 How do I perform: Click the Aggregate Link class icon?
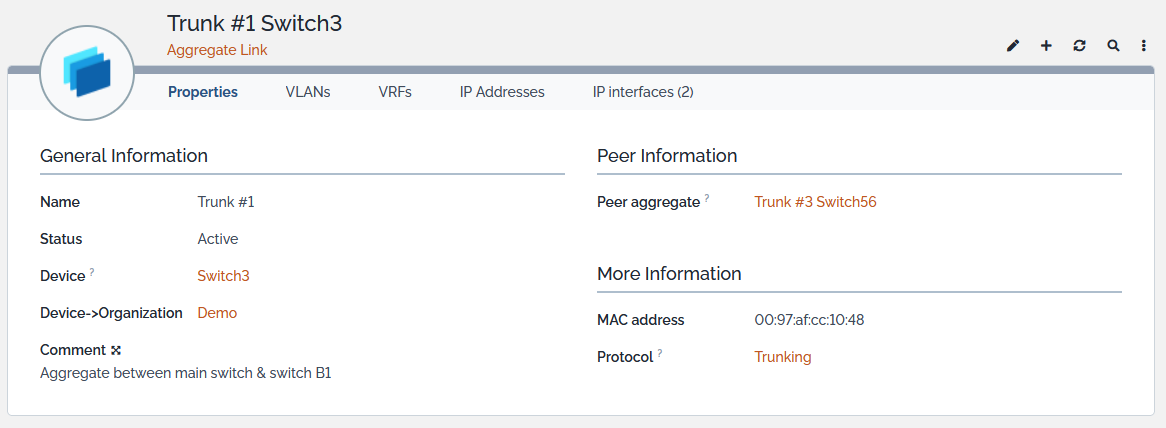[86, 74]
